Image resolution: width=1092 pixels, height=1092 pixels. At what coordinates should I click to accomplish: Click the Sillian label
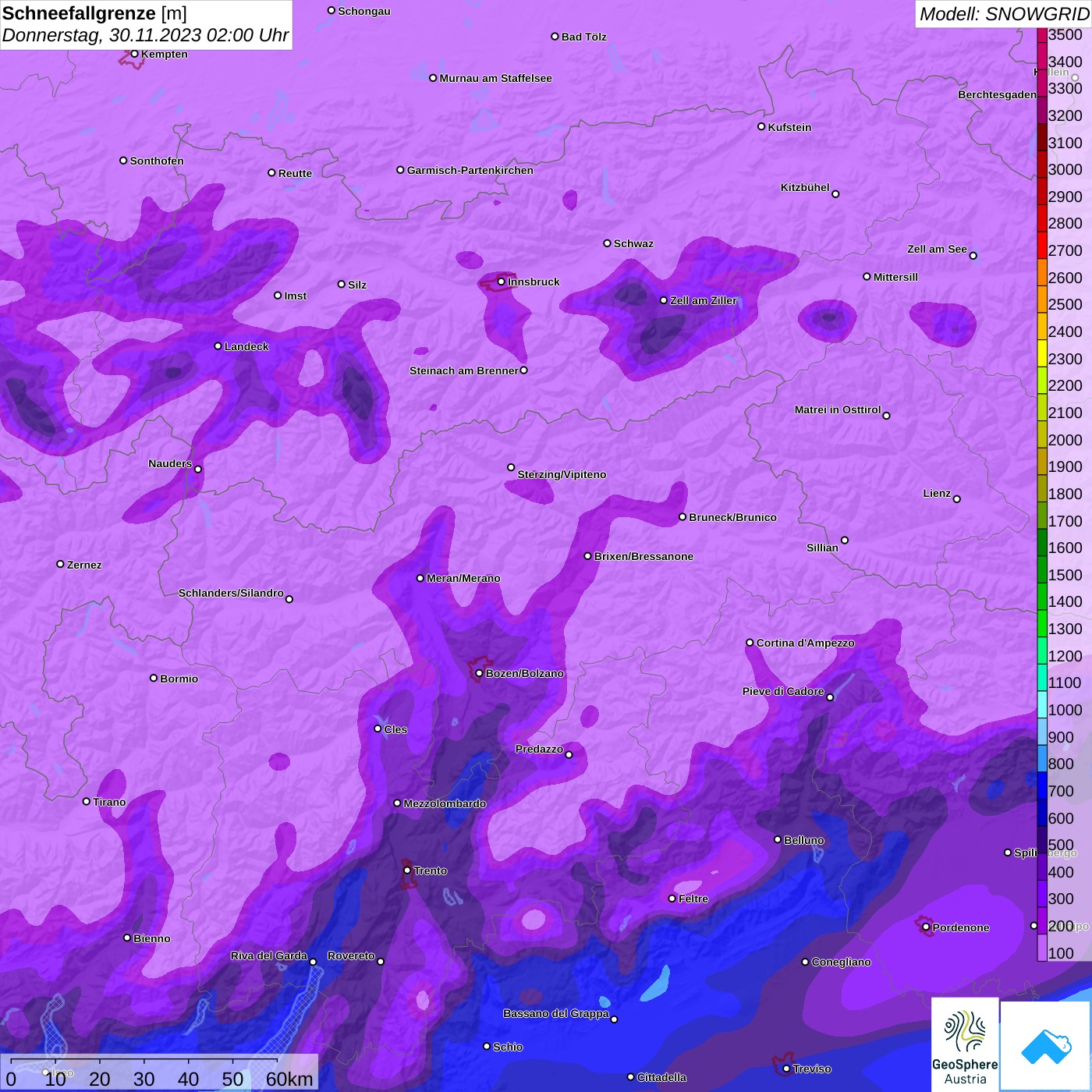click(x=822, y=548)
